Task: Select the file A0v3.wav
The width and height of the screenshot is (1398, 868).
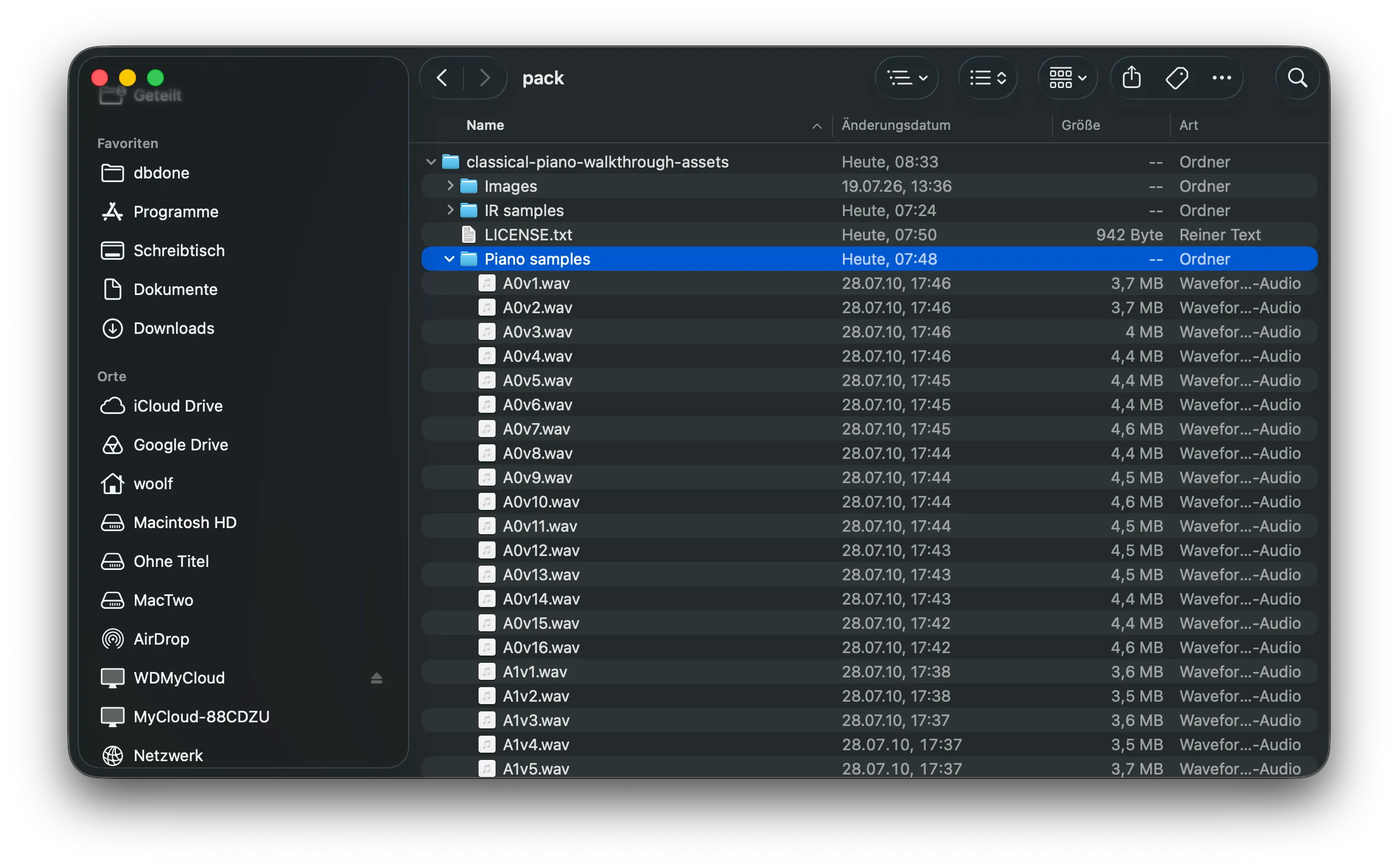Action: (869, 331)
